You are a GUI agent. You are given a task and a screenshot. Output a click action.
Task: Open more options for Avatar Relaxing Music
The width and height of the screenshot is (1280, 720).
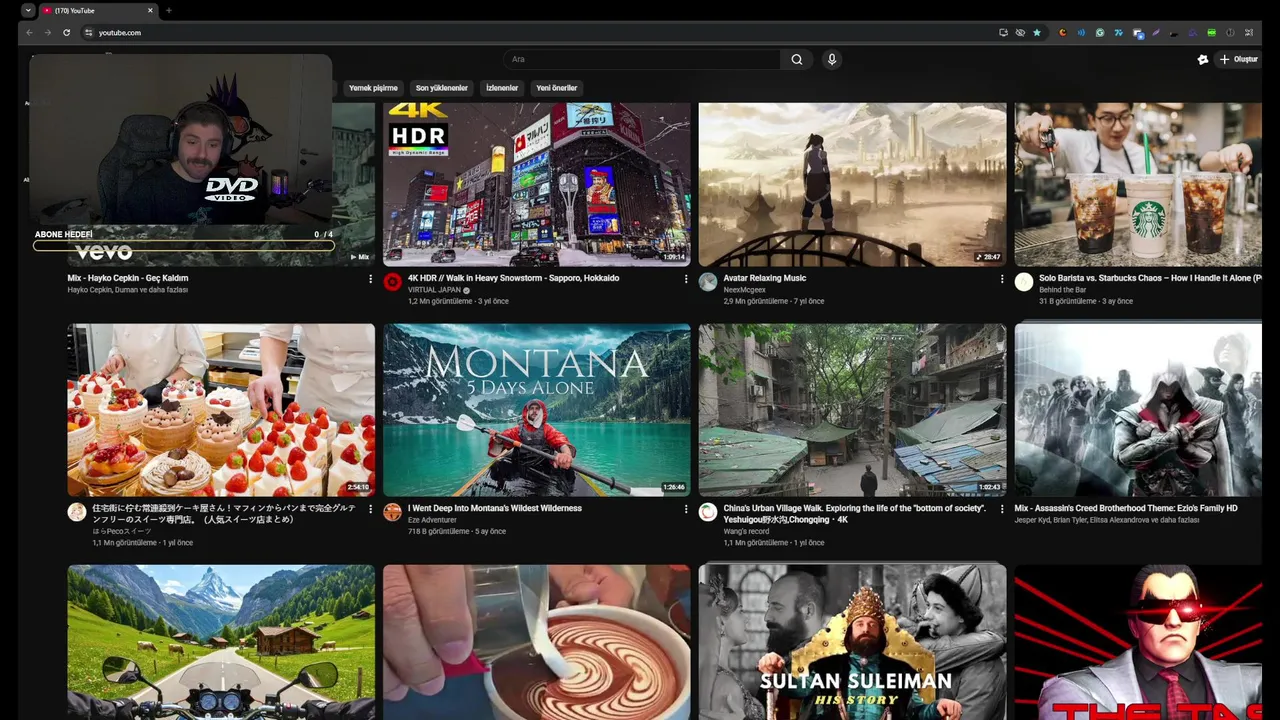[1002, 279]
